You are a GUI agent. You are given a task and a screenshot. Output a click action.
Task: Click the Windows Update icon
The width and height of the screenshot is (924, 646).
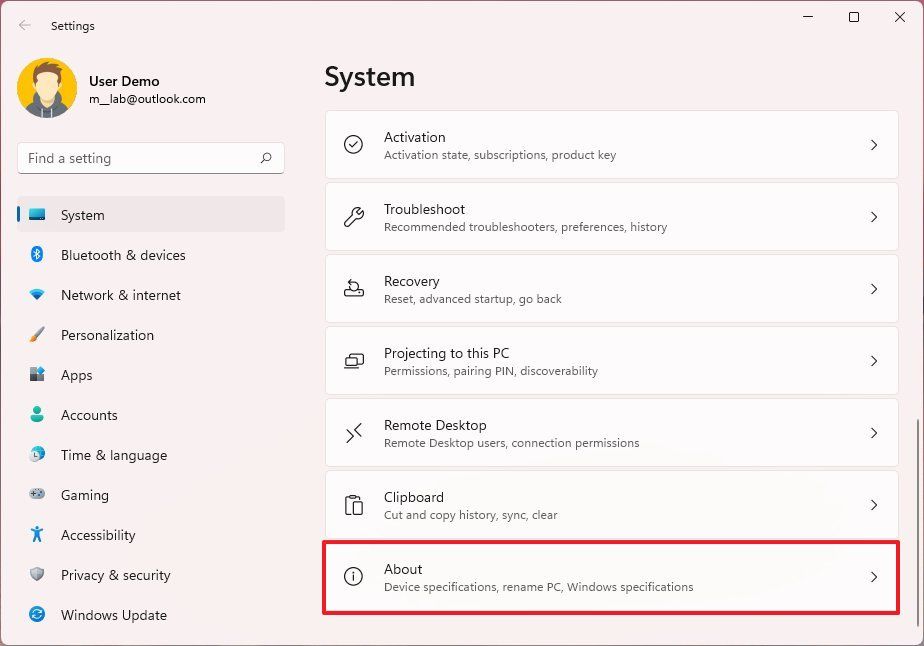click(x=36, y=615)
